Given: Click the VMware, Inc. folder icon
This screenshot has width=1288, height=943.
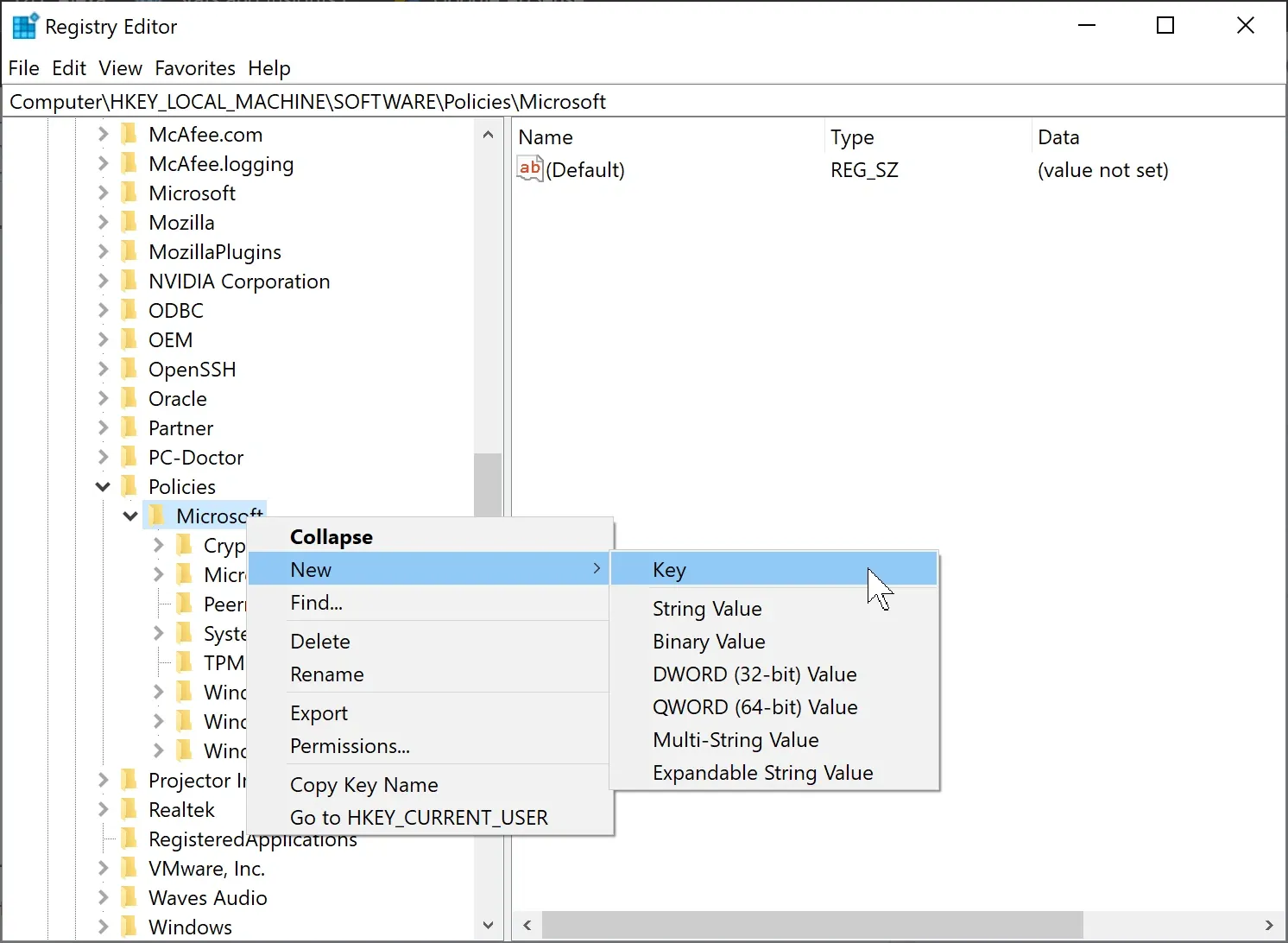Looking at the screenshot, I should [129, 868].
